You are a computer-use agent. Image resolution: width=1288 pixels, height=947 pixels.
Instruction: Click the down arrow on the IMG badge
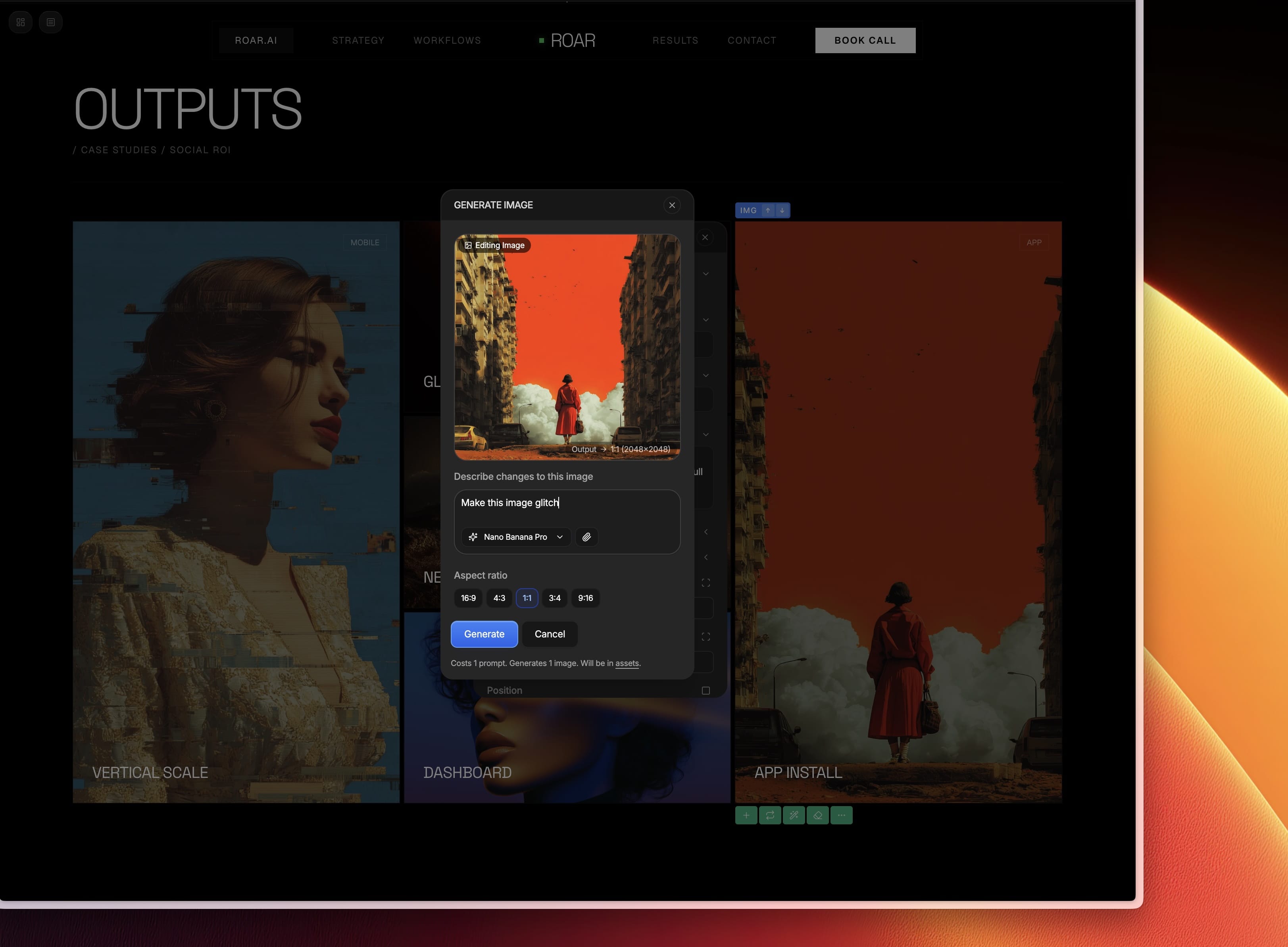pyautogui.click(x=782, y=210)
